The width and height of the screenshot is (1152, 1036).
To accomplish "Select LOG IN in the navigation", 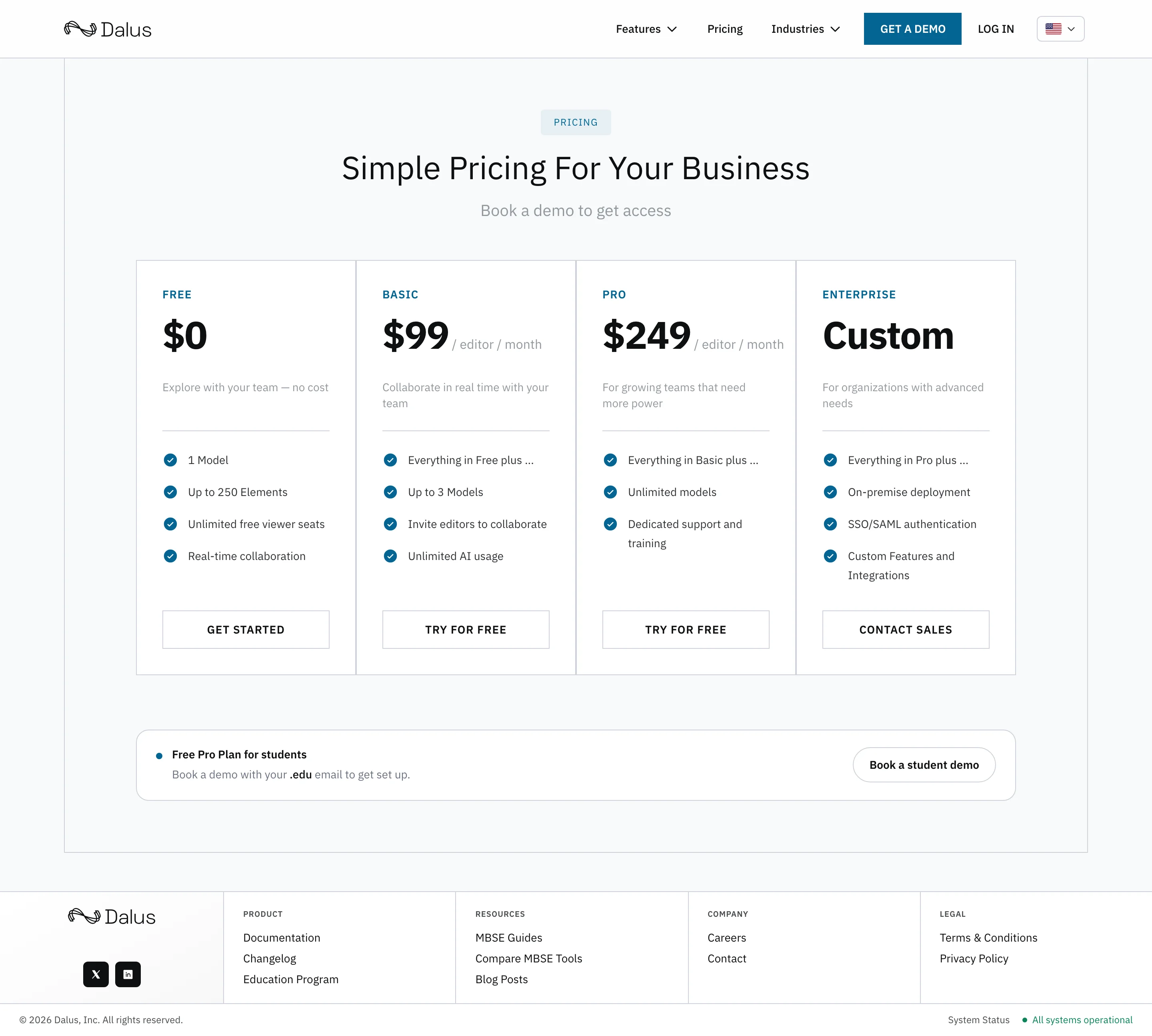I will (996, 29).
